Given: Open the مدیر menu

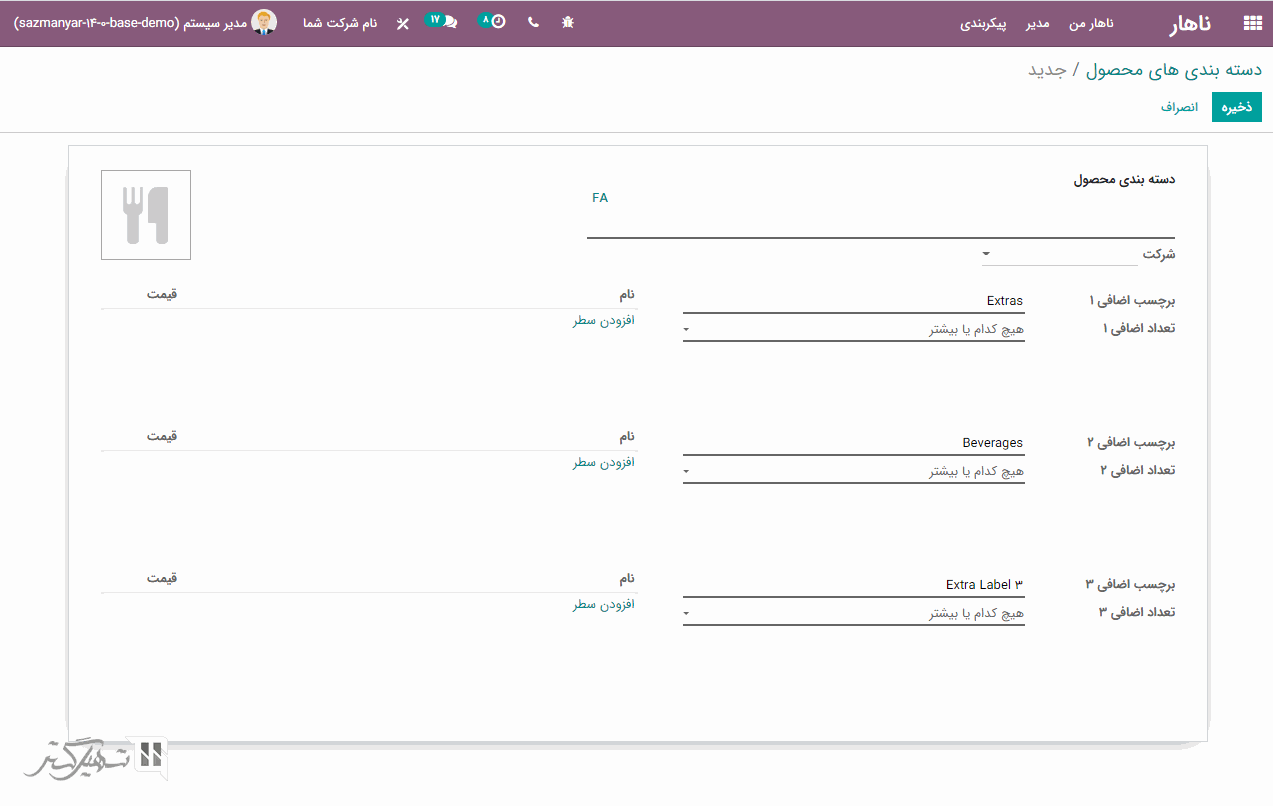Looking at the screenshot, I should click(1037, 23).
